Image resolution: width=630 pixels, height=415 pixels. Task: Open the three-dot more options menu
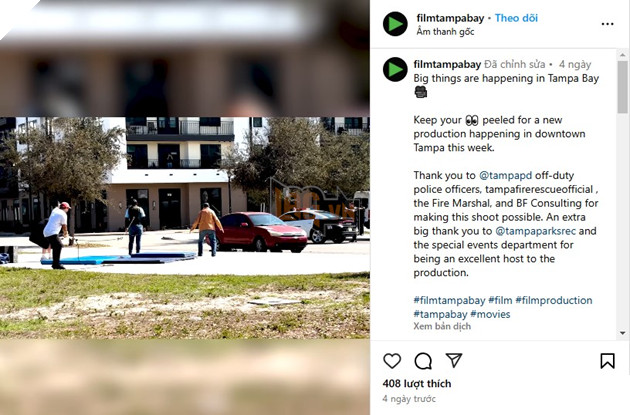point(607,24)
